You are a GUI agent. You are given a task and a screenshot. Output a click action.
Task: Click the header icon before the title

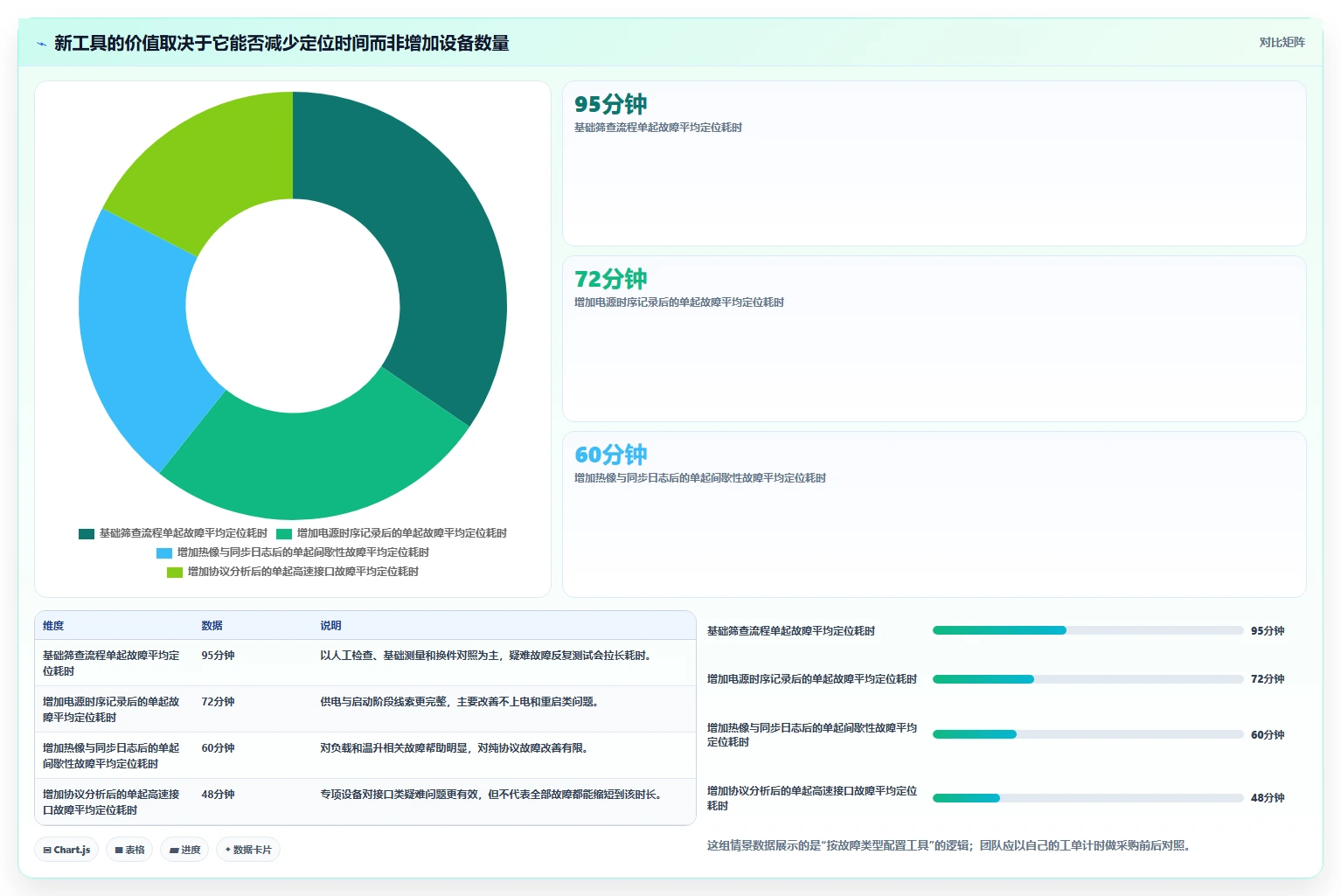point(41,44)
